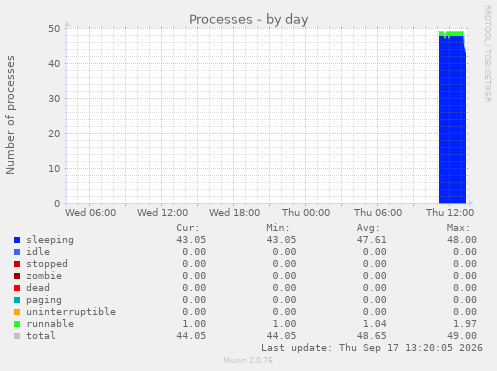Viewport: 497px width, 371px height.
Task: Click the 'stopped' legend label
Action: point(47,264)
